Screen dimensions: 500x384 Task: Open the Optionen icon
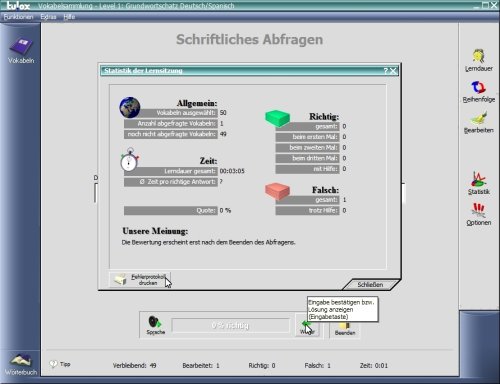coord(478,210)
